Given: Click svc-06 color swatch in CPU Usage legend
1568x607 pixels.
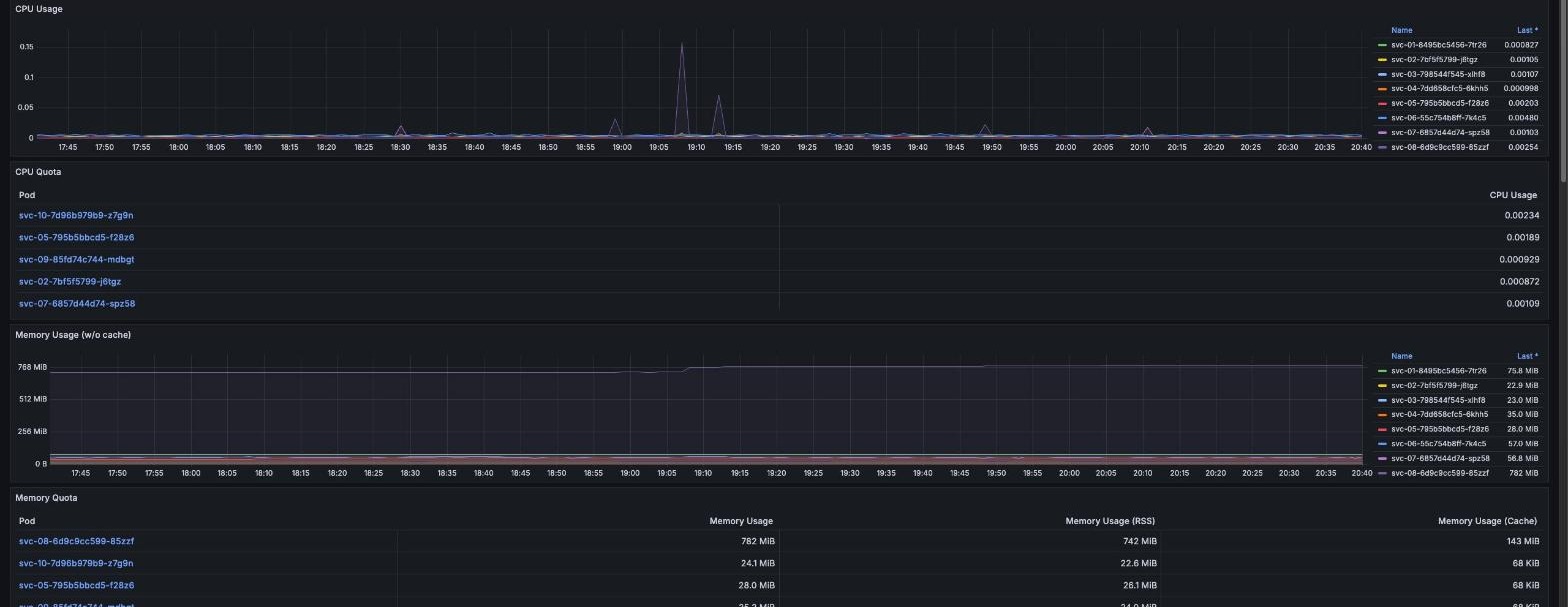Looking at the screenshot, I should point(1382,118).
